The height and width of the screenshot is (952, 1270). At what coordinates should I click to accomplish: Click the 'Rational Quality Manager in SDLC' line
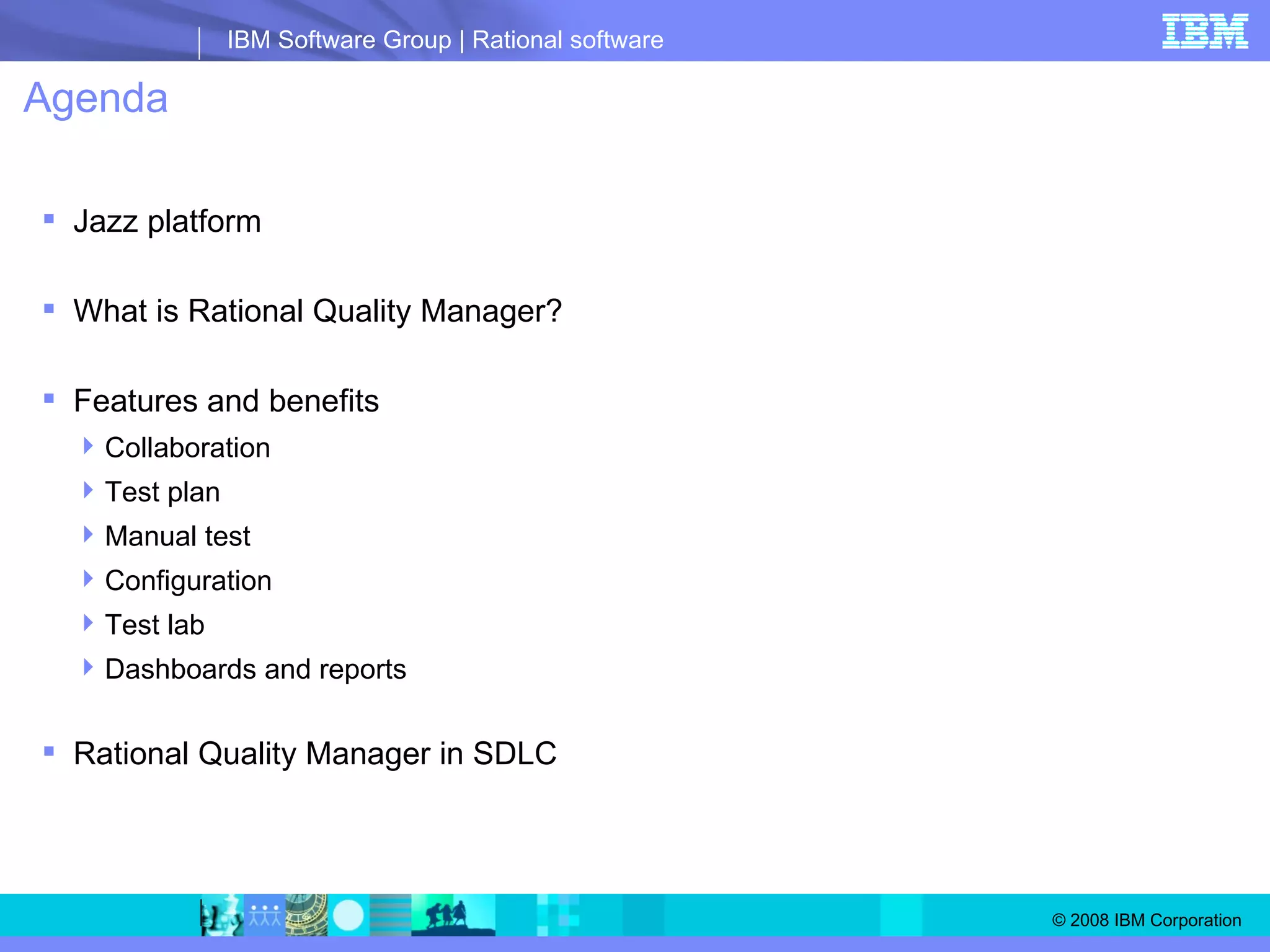(315, 754)
